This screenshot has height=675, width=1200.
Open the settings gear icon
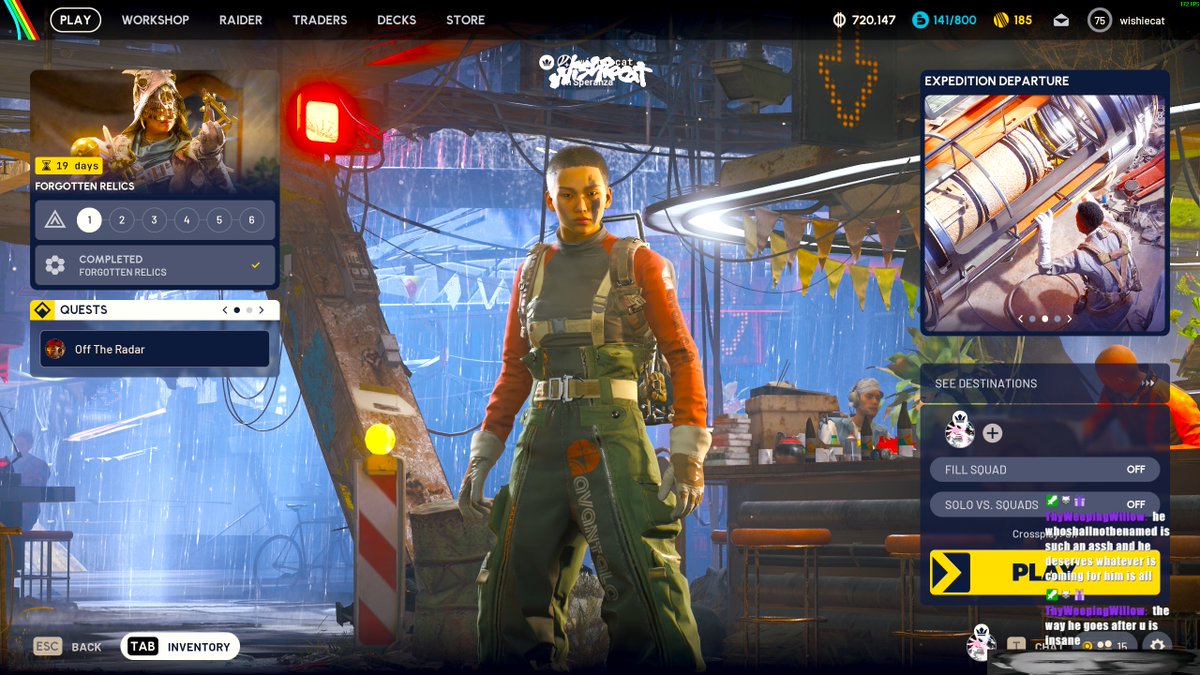[1156, 645]
